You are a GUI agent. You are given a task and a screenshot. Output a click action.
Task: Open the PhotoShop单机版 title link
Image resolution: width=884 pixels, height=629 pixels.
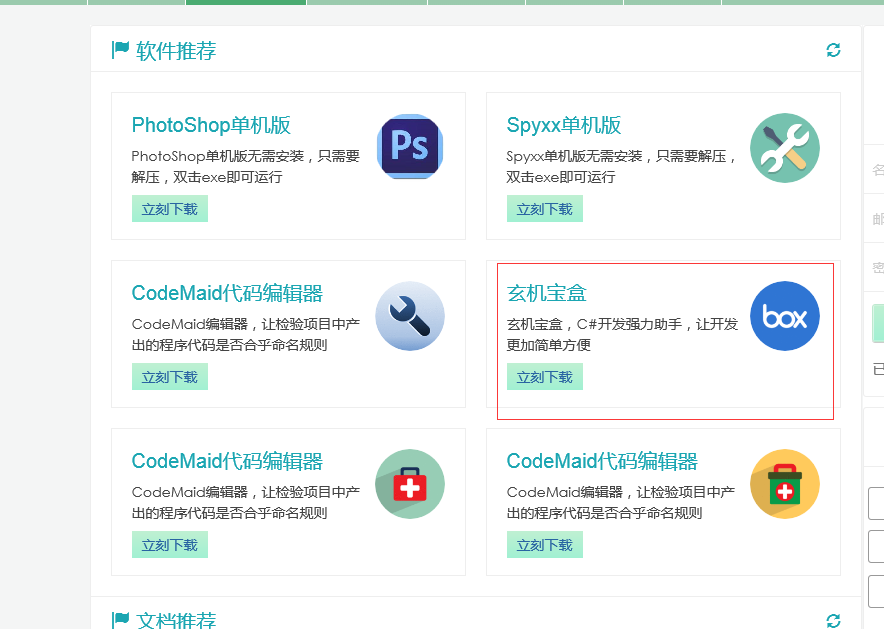coord(211,125)
